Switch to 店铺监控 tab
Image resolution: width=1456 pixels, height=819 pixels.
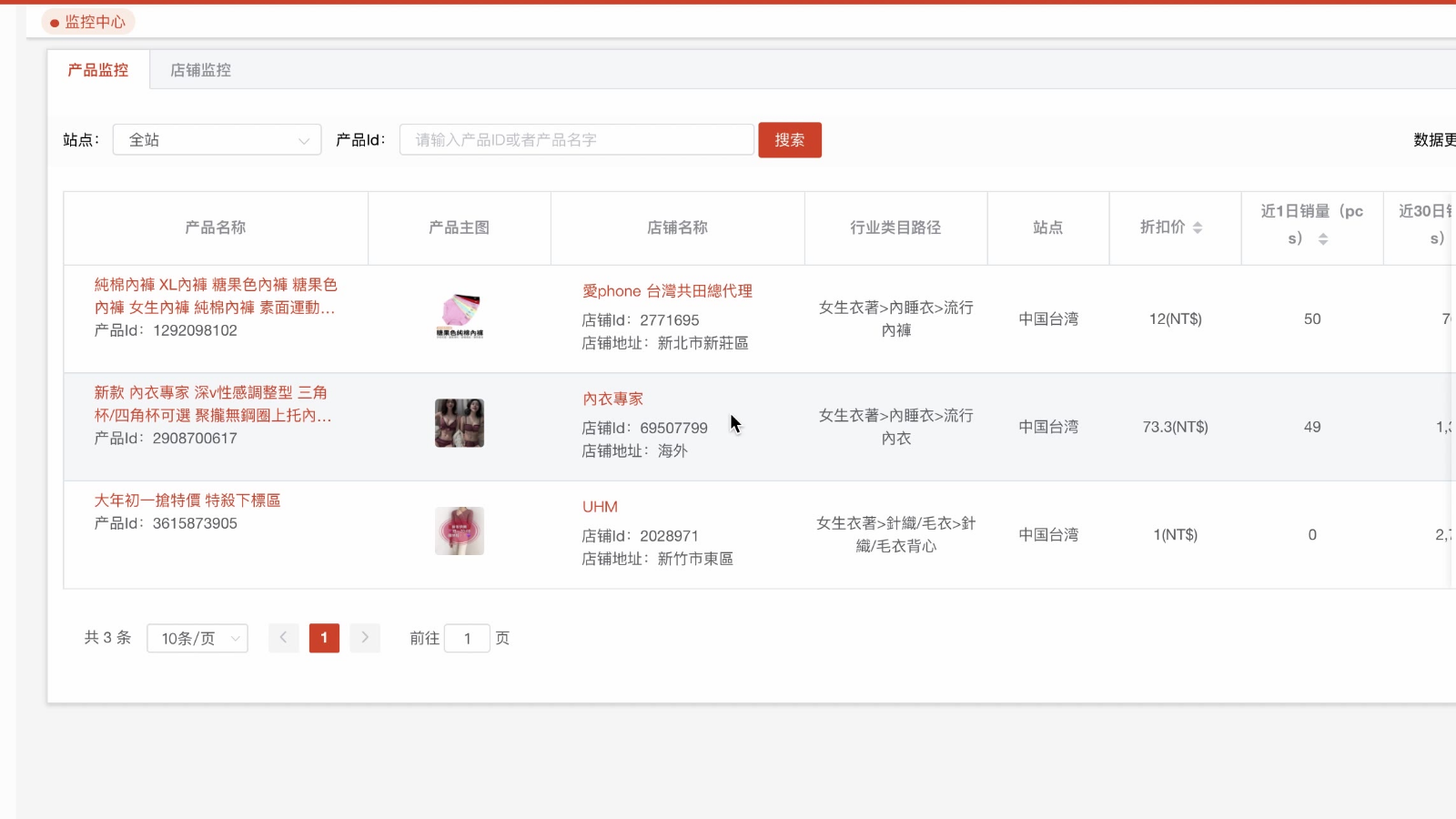pyautogui.click(x=200, y=70)
